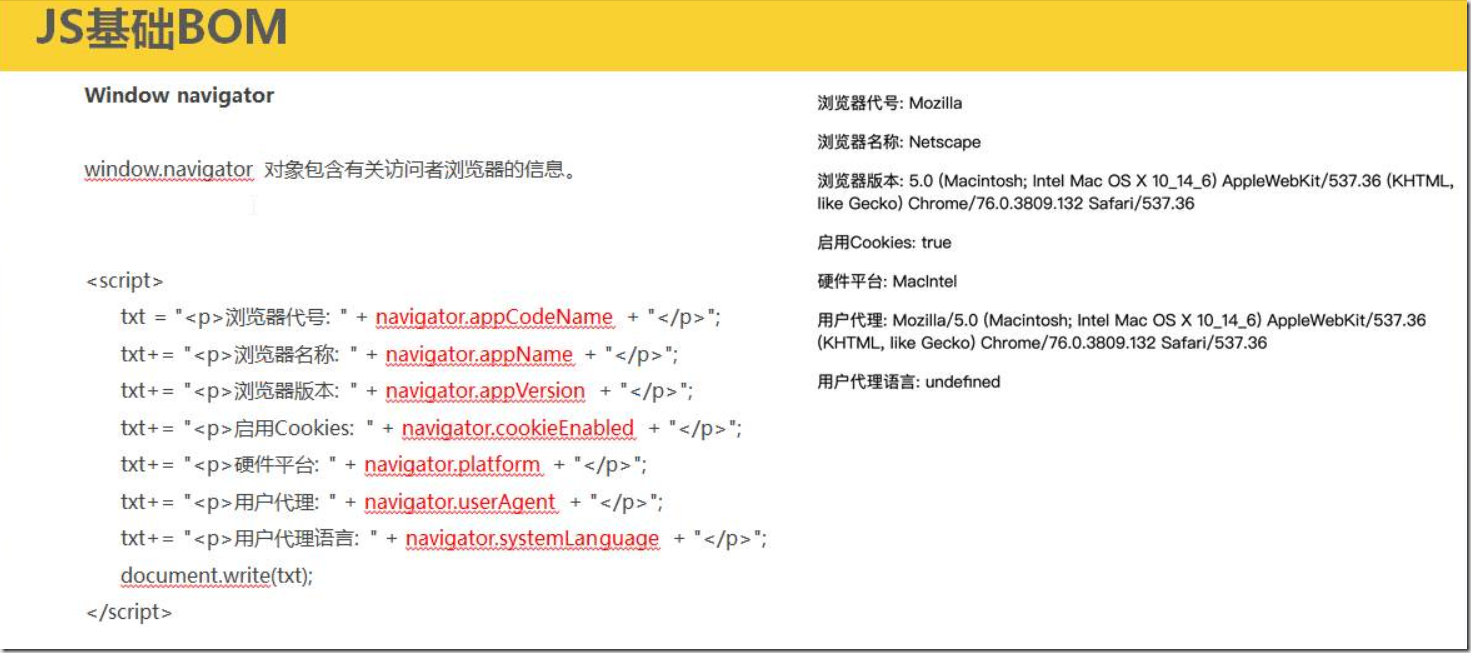Click code string '<p>浏览器版本:'
The height and width of the screenshot is (653, 1471).
pyautogui.click(x=270, y=391)
